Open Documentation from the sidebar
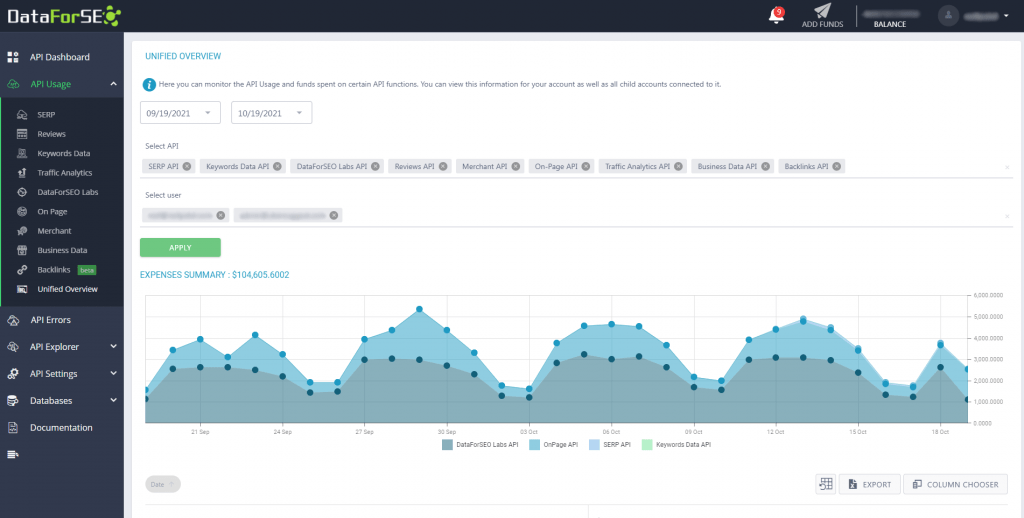This screenshot has height=518, width=1024. click(61, 427)
